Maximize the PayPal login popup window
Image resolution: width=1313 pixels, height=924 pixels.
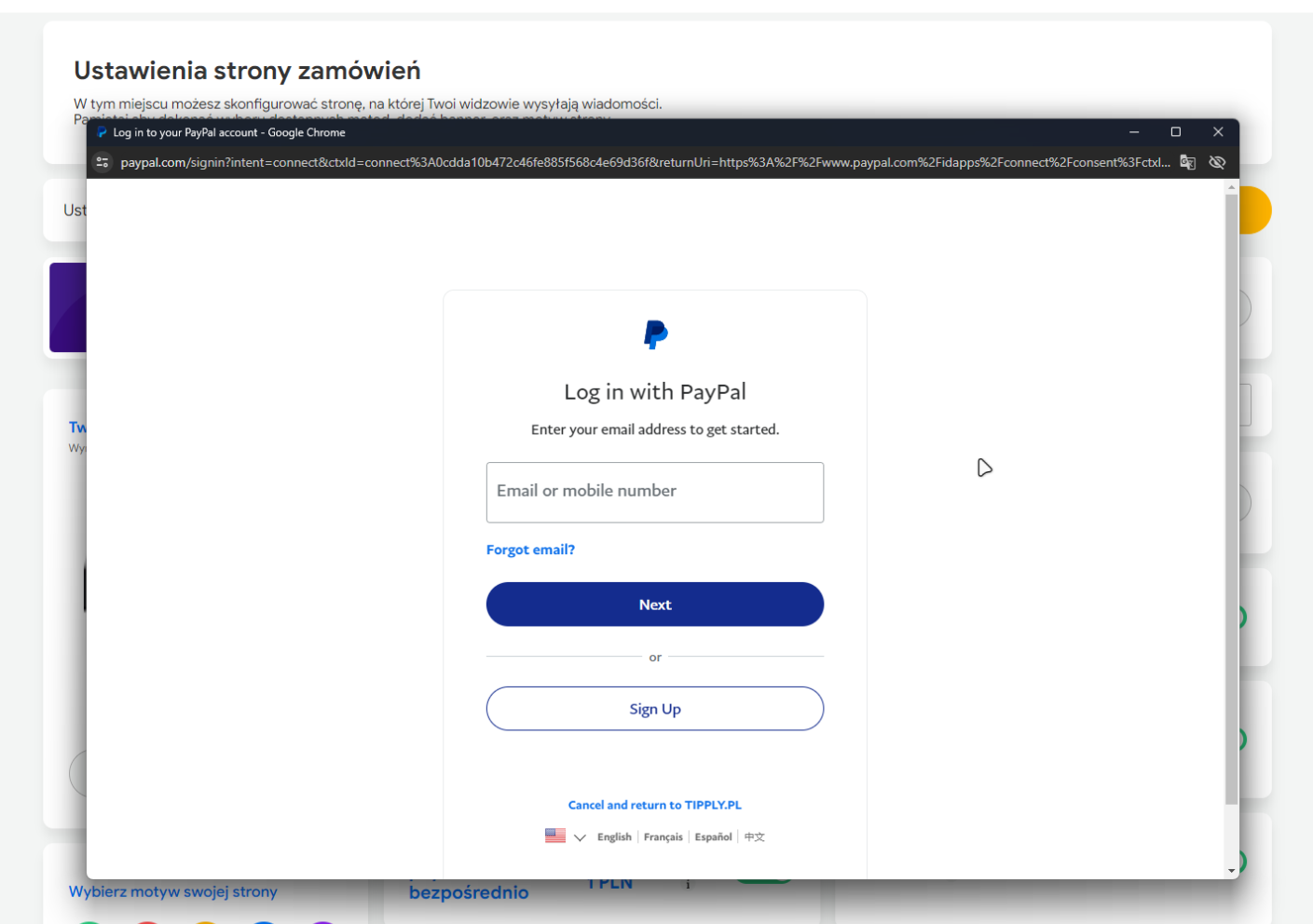pos(1176,132)
